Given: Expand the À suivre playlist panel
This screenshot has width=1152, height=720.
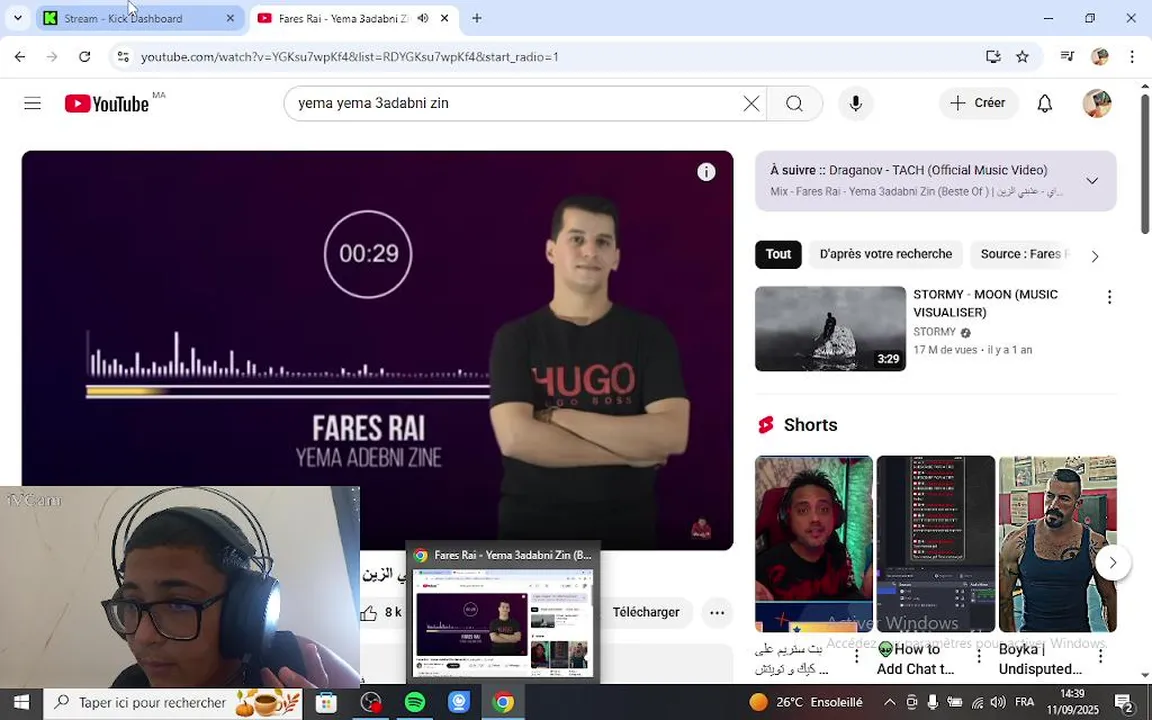Looking at the screenshot, I should pyautogui.click(x=1092, y=181).
